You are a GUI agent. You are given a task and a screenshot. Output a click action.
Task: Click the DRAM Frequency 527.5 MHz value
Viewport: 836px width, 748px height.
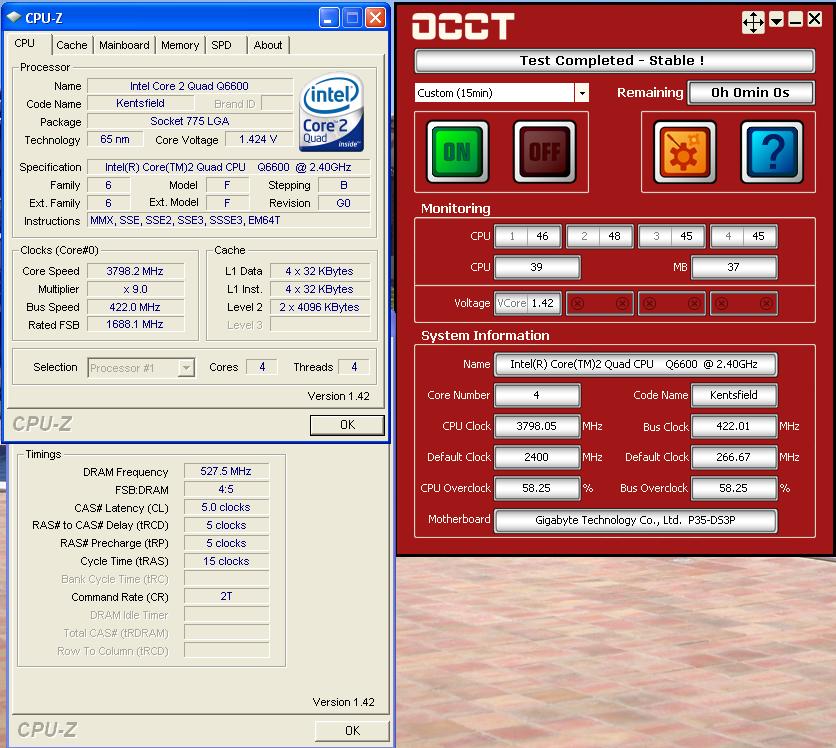click(x=226, y=471)
